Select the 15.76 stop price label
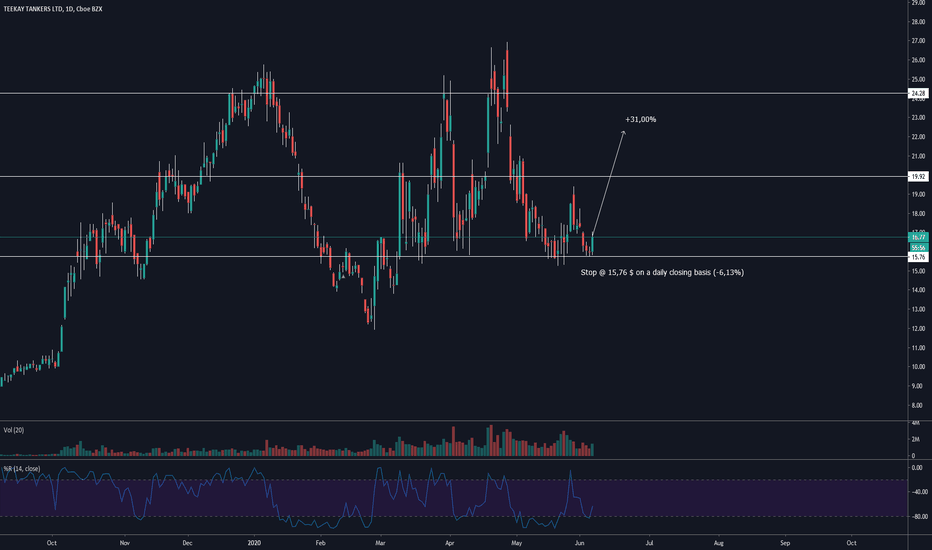 [x=918, y=257]
